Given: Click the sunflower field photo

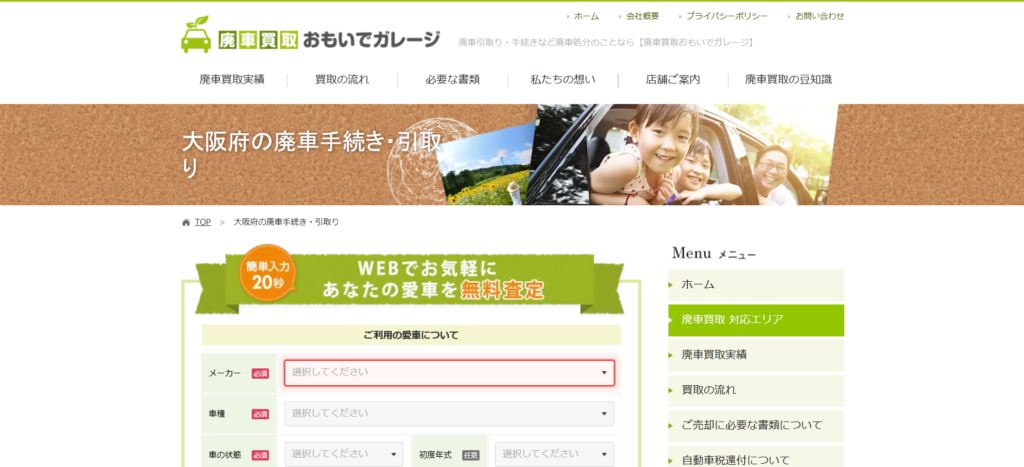Looking at the screenshot, I should 487,167.
